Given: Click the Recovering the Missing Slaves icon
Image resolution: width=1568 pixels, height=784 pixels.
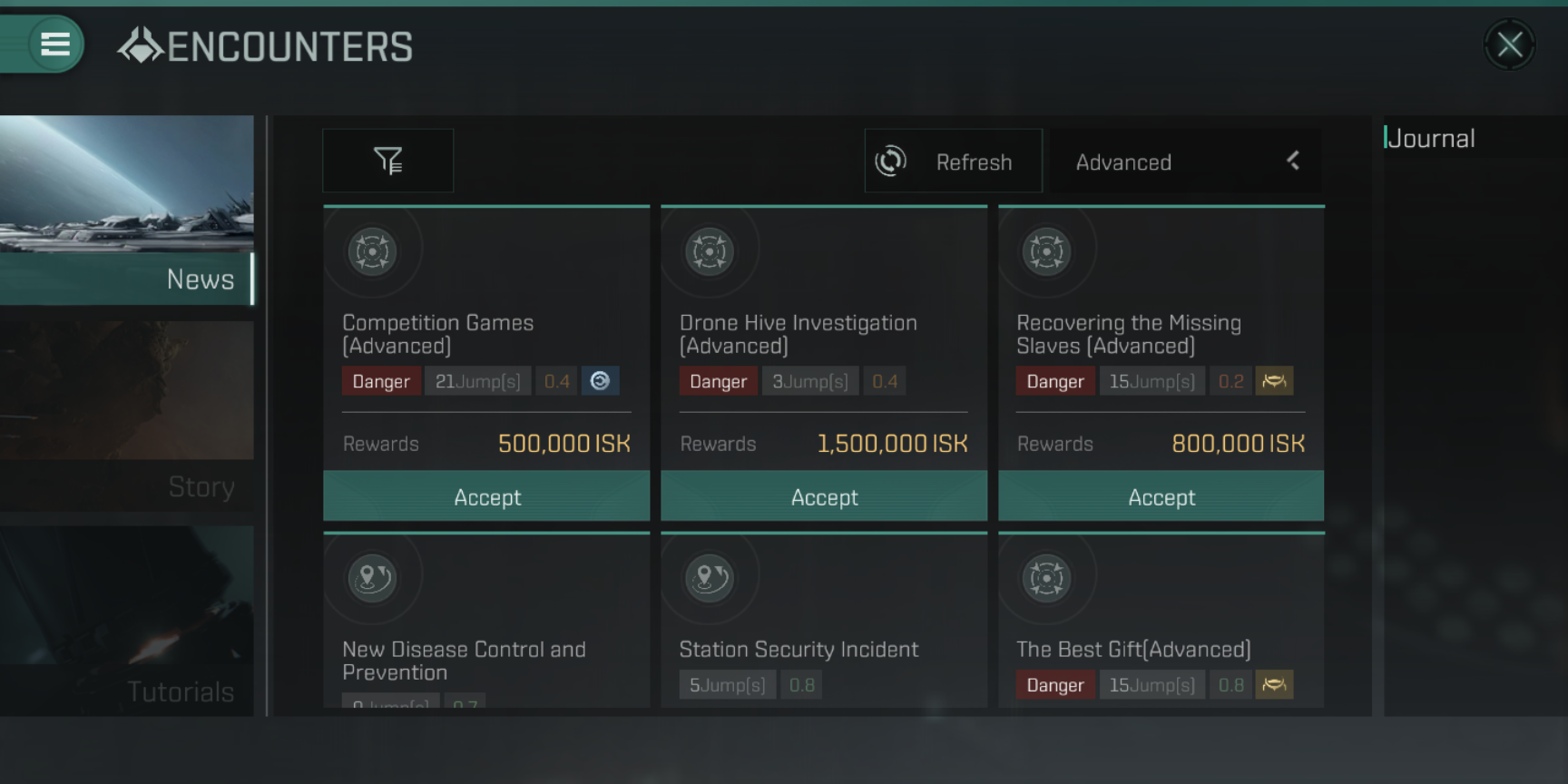Looking at the screenshot, I should 1046,251.
